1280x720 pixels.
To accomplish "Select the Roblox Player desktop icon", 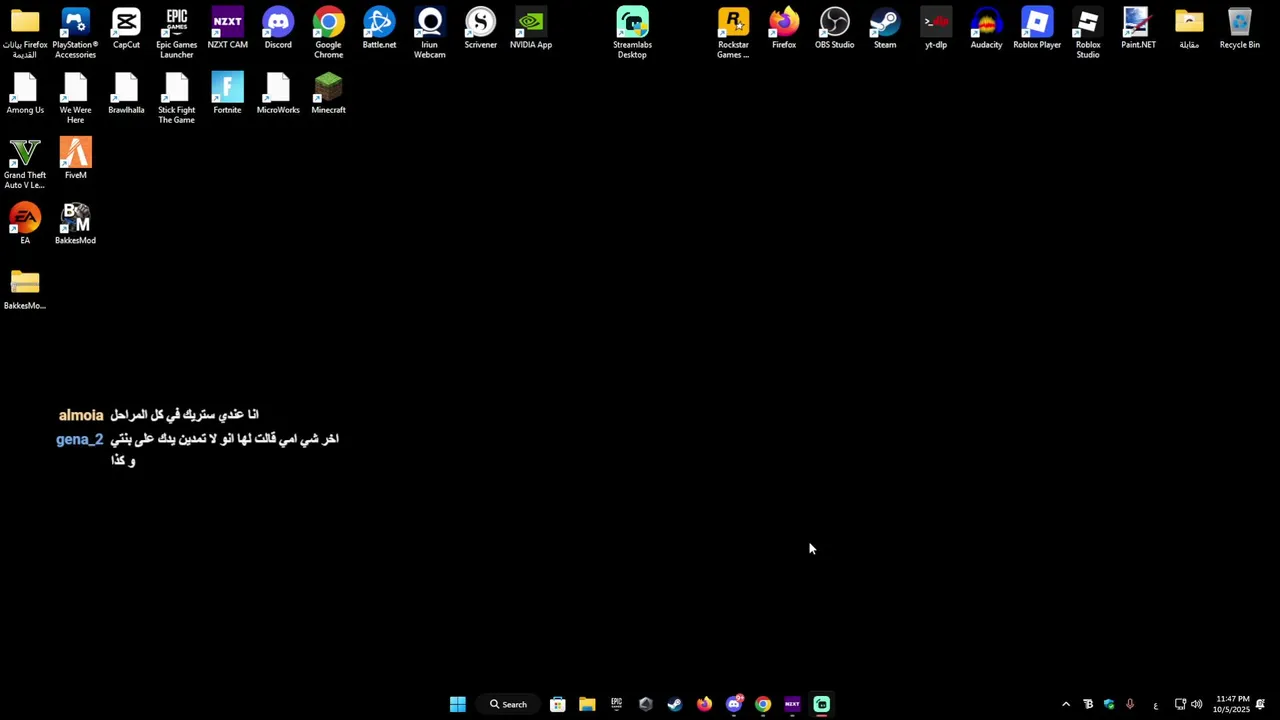I will coord(1037,28).
